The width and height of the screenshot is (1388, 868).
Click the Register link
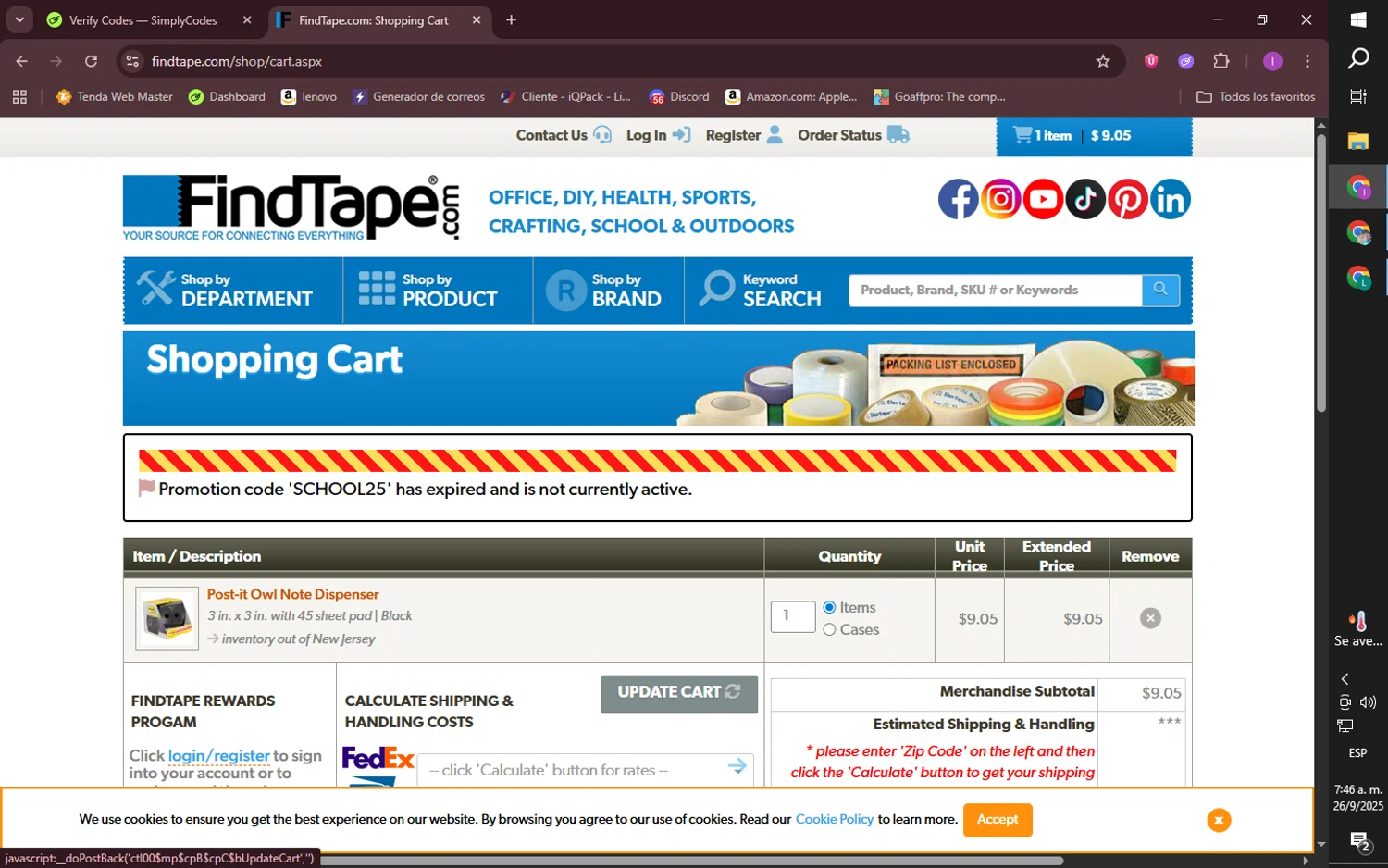click(744, 135)
